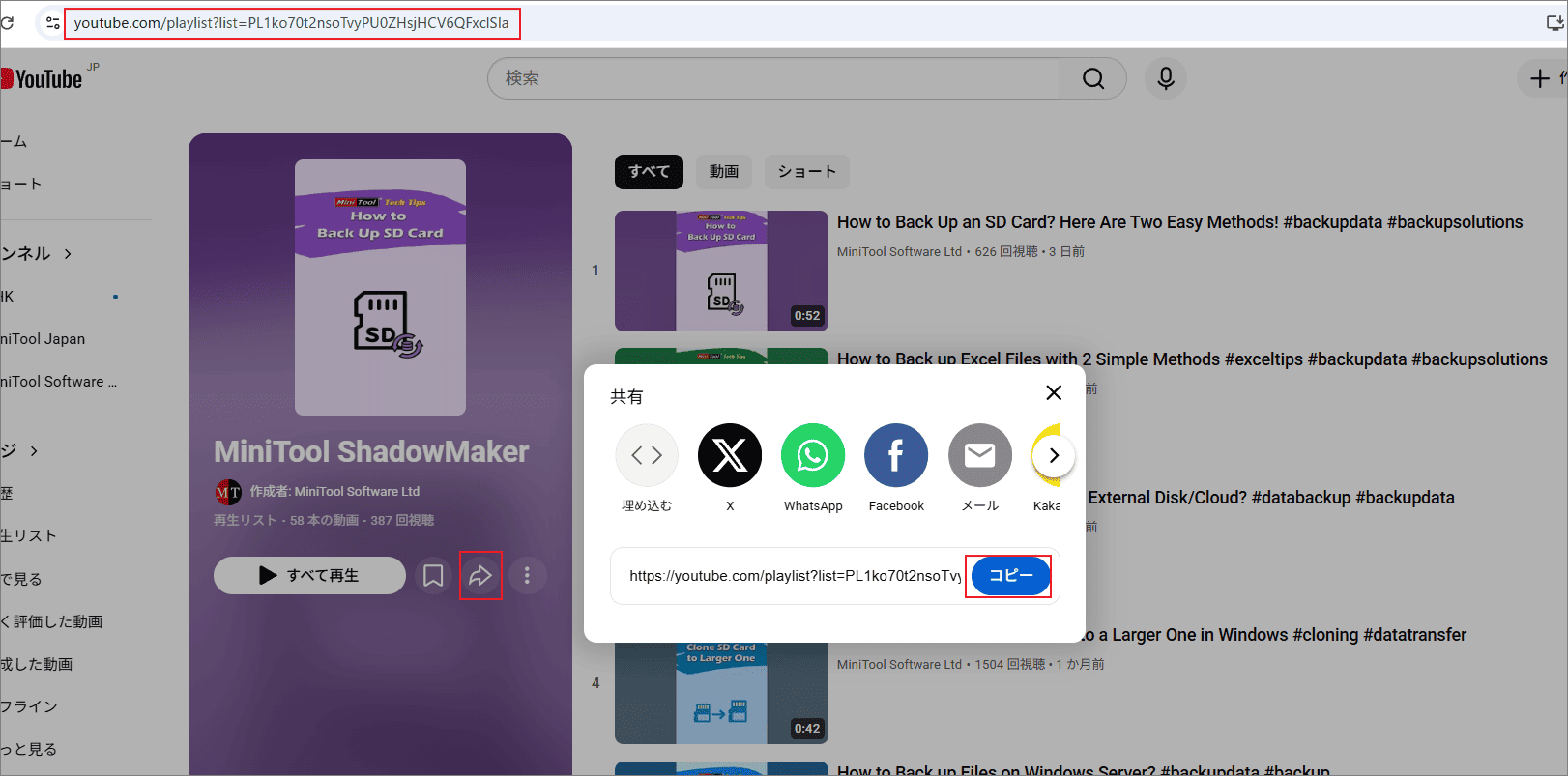Image resolution: width=1568 pixels, height=776 pixels.
Task: Share the playlist on X
Action: coord(730,455)
